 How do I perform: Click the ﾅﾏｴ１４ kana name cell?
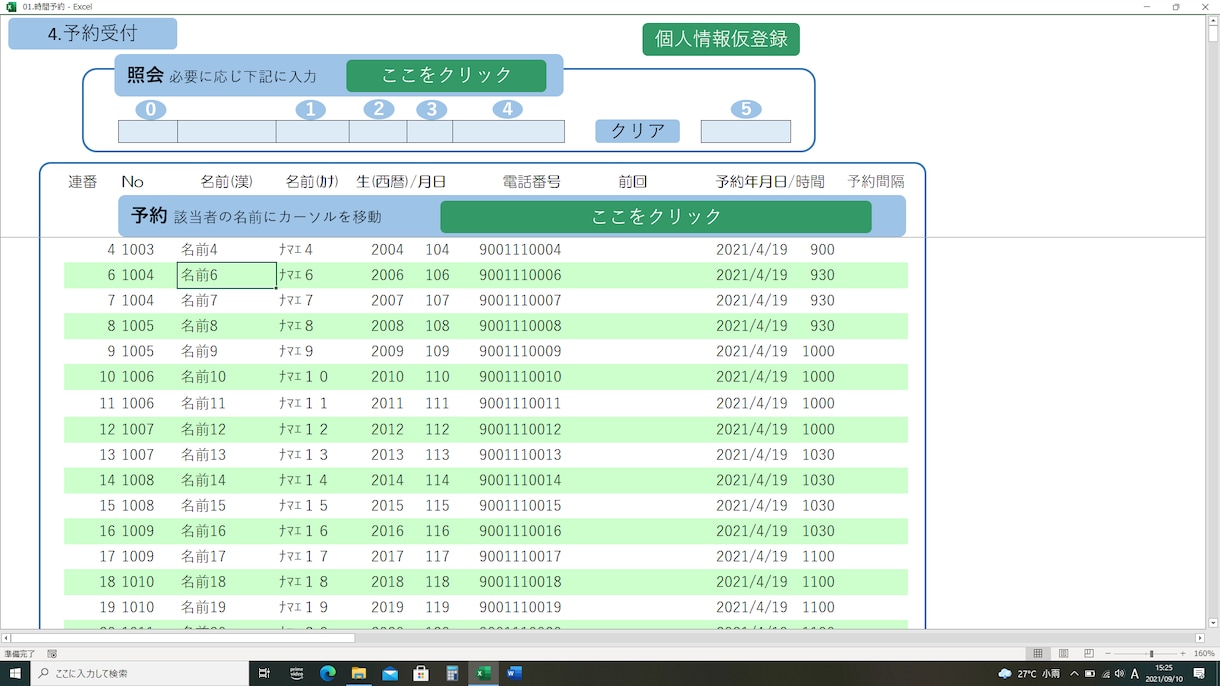click(x=304, y=480)
